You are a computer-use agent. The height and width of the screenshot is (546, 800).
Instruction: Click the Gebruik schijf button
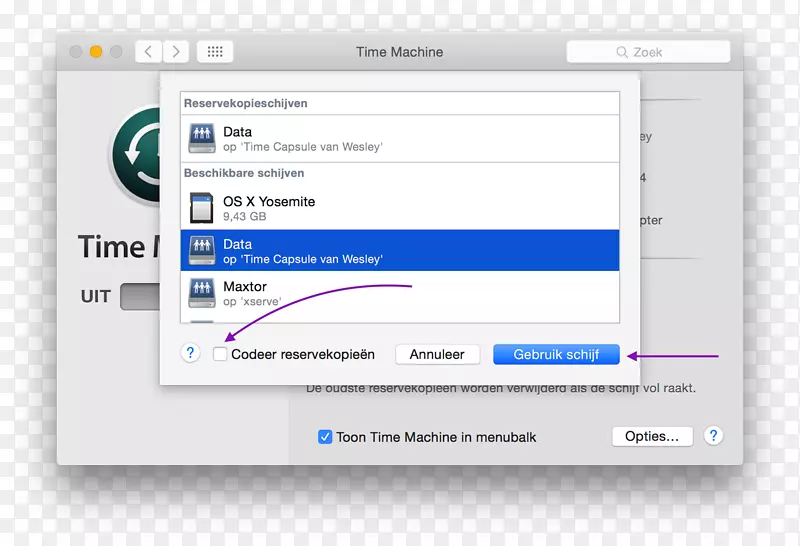coord(556,354)
